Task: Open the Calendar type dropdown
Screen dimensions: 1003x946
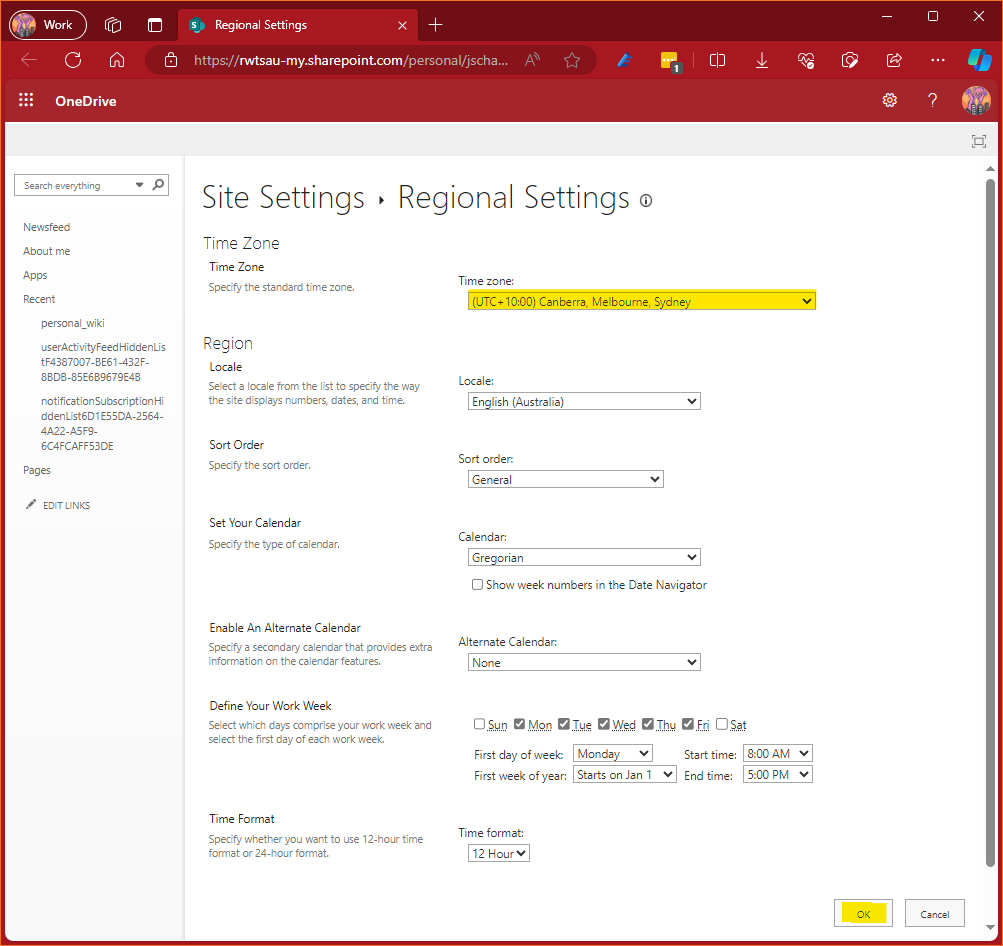Action: coord(584,557)
